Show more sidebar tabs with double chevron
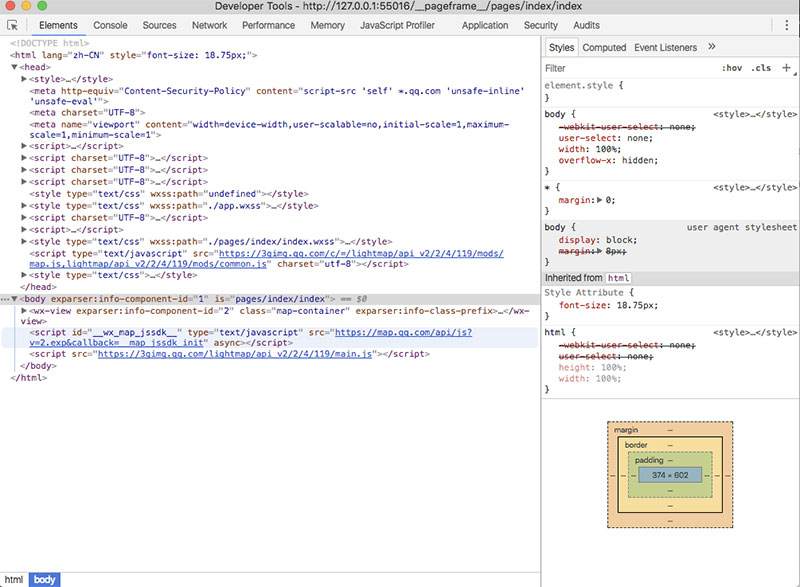 click(x=711, y=47)
